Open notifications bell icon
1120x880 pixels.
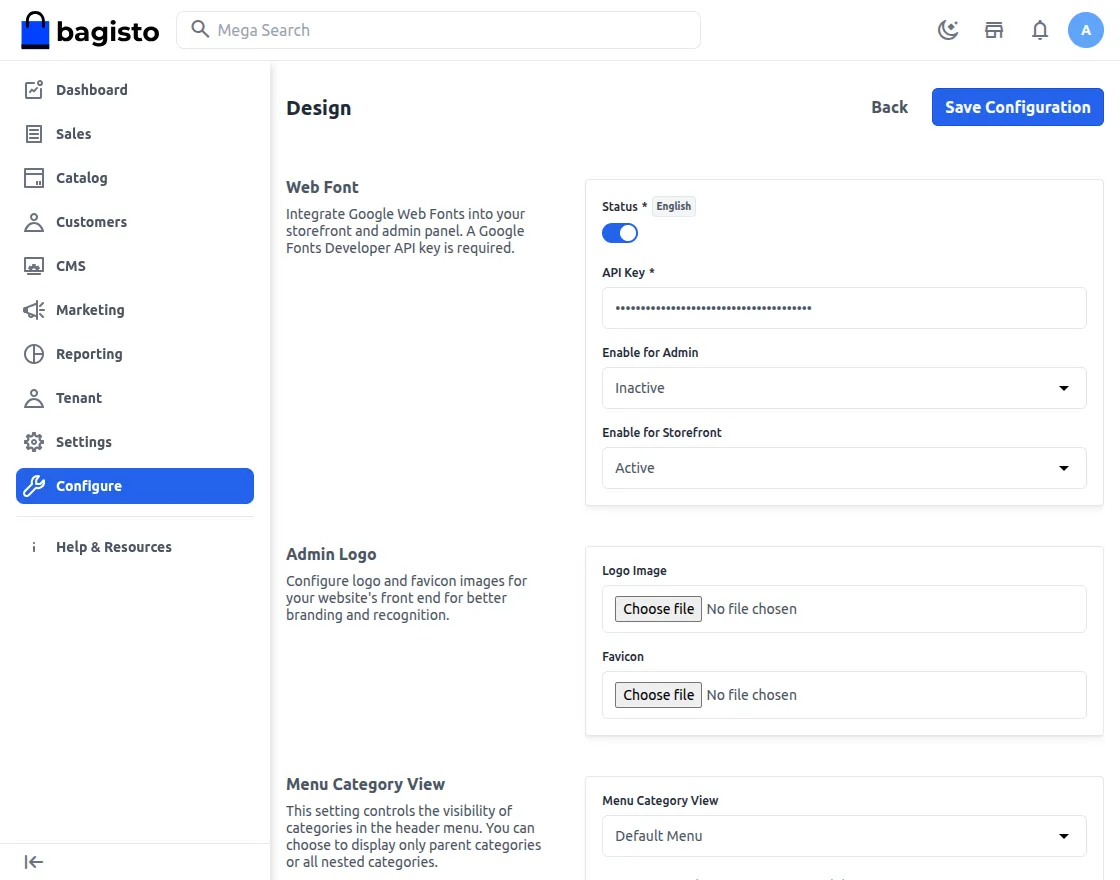tap(1039, 30)
